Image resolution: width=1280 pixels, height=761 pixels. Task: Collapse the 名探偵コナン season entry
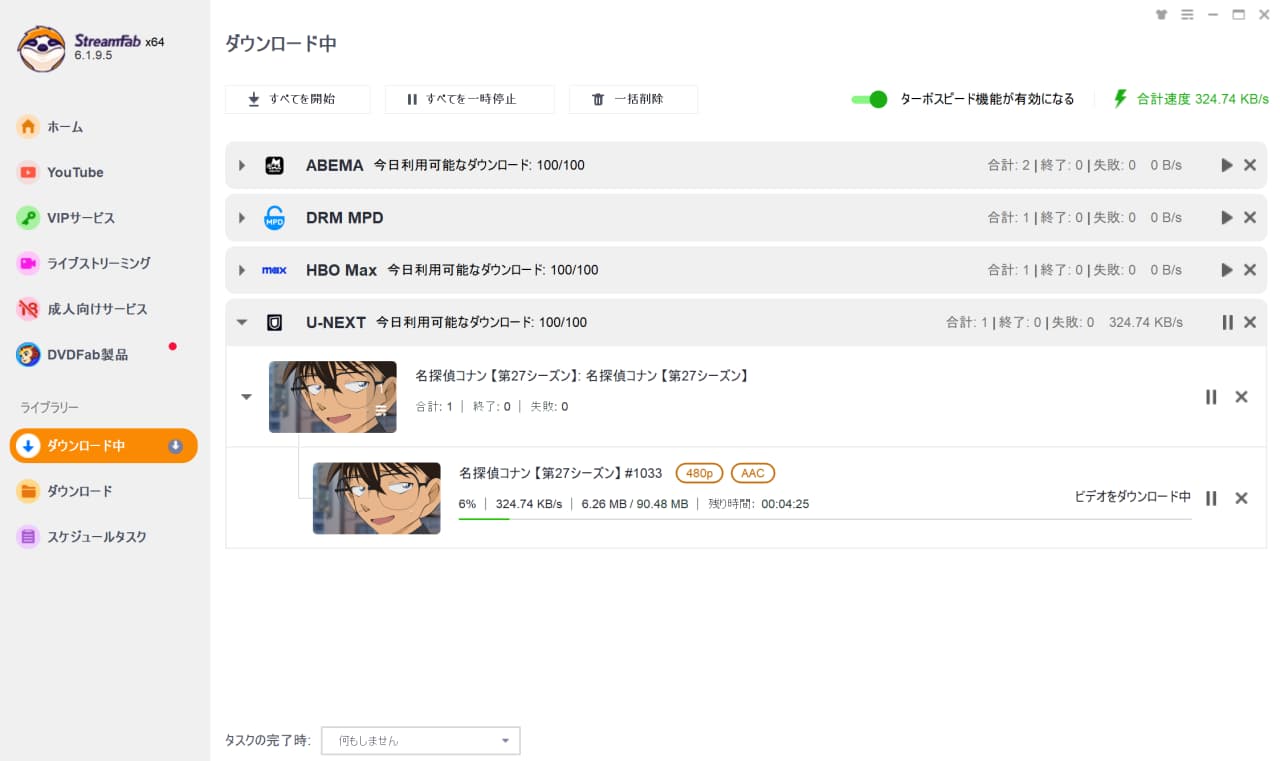click(x=246, y=397)
